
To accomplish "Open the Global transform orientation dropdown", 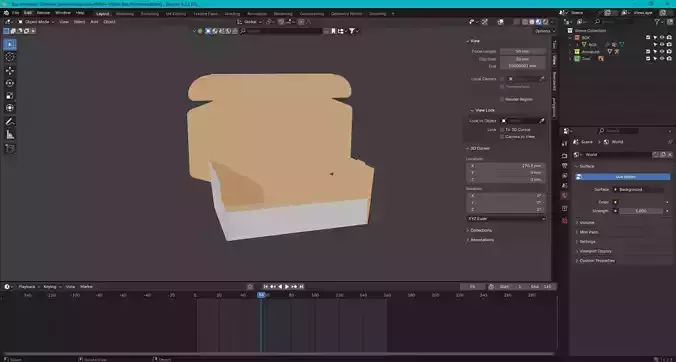I will tap(250, 22).
